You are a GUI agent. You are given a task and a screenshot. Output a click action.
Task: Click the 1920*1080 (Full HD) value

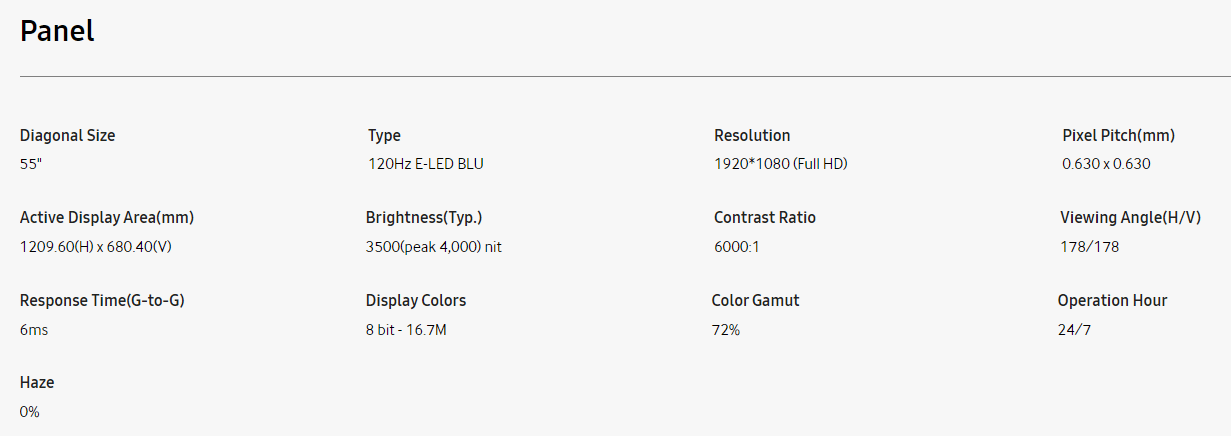(x=780, y=164)
